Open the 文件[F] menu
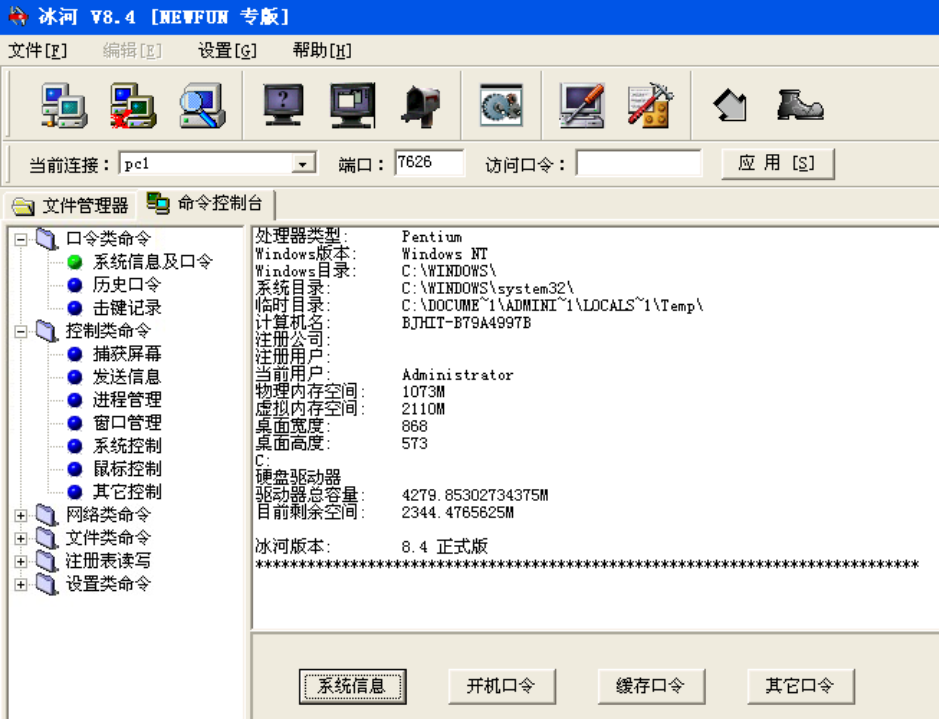939x719 pixels. coord(37,50)
